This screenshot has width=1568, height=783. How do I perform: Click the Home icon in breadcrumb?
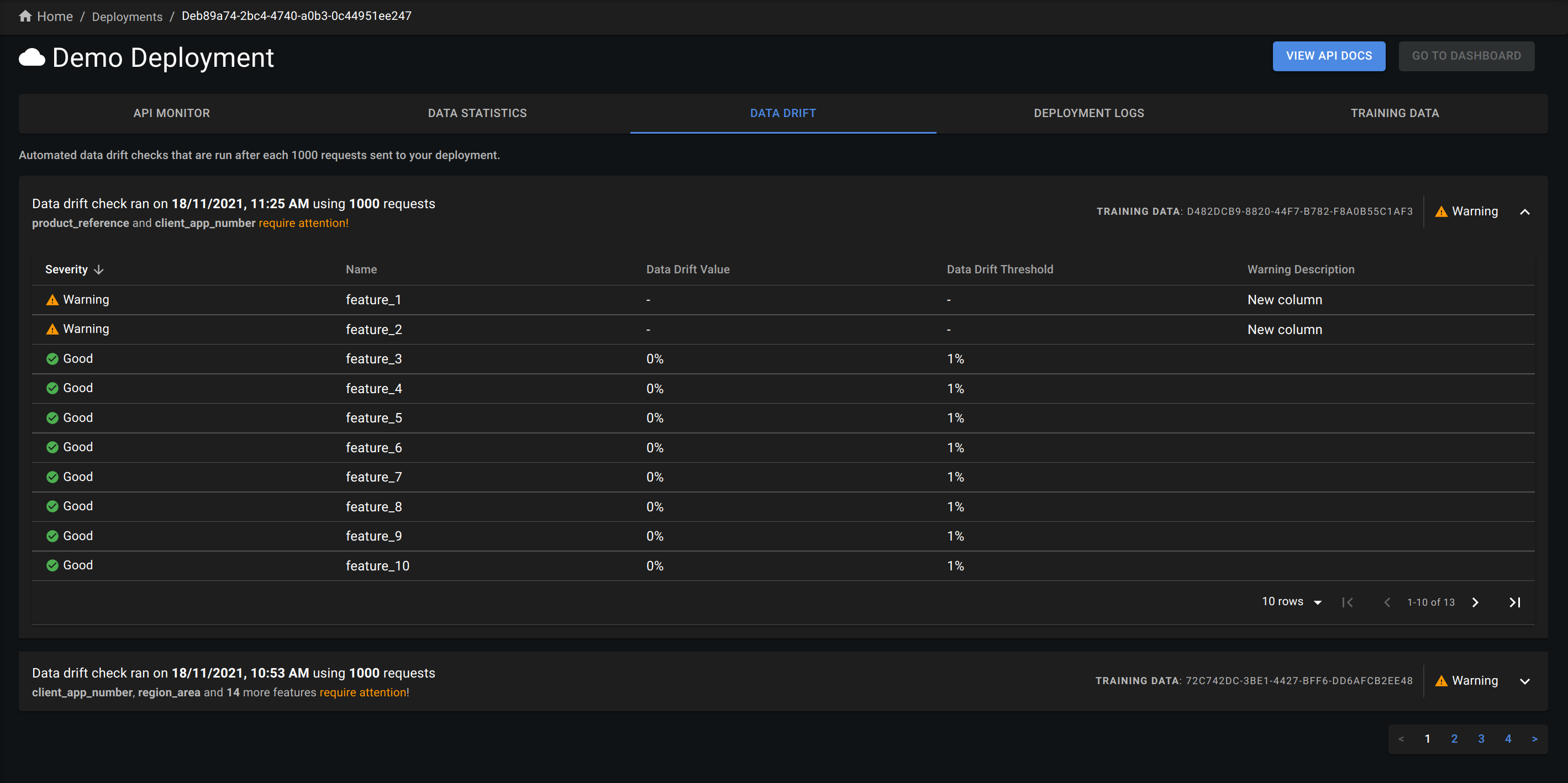point(25,17)
